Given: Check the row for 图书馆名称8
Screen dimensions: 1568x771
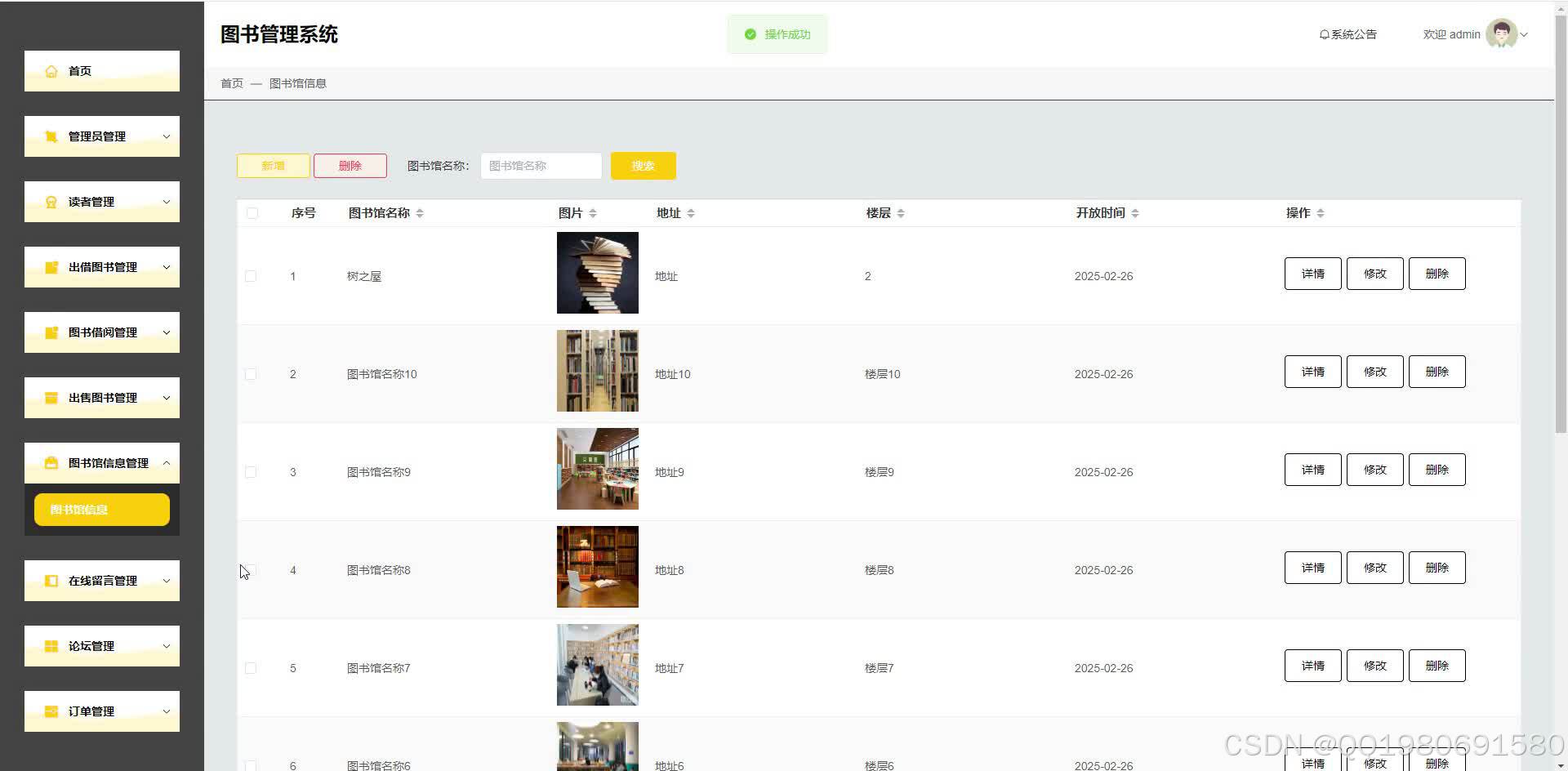Looking at the screenshot, I should pyautogui.click(x=251, y=570).
